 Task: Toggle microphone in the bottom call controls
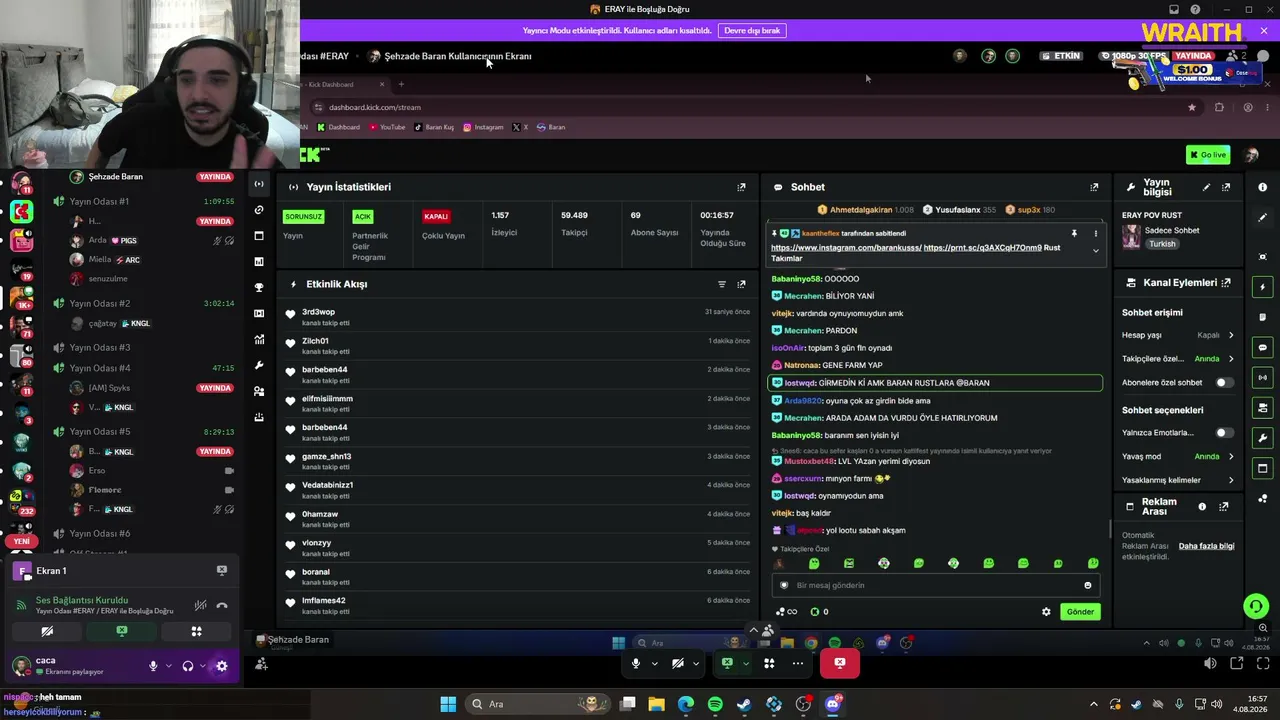[635, 663]
